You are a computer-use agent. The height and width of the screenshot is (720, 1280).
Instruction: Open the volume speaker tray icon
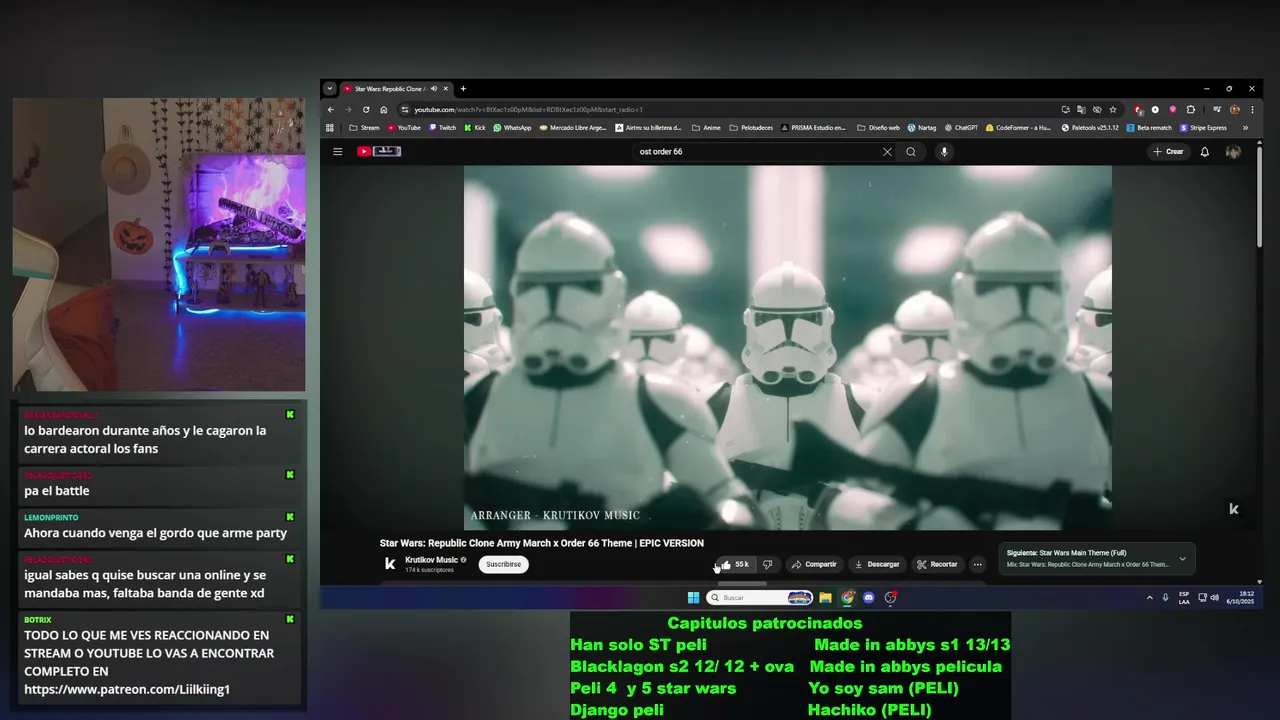(x=1215, y=598)
